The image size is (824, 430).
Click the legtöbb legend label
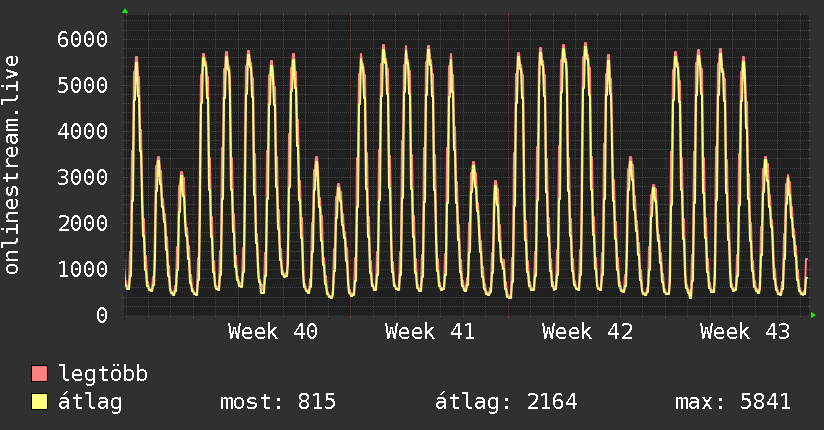pyautogui.click(x=103, y=374)
